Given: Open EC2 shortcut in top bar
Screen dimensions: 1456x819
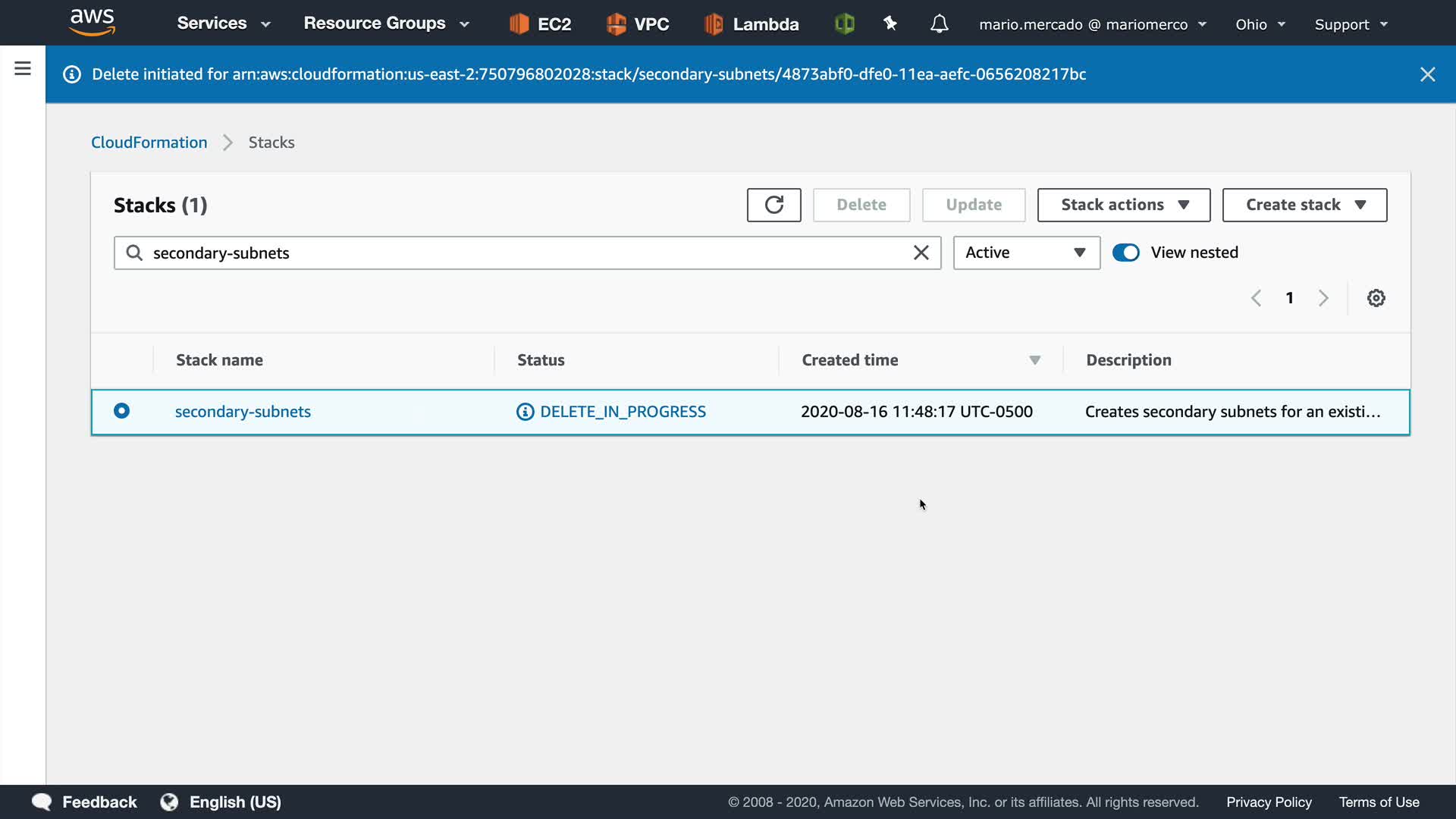Looking at the screenshot, I should tap(540, 24).
